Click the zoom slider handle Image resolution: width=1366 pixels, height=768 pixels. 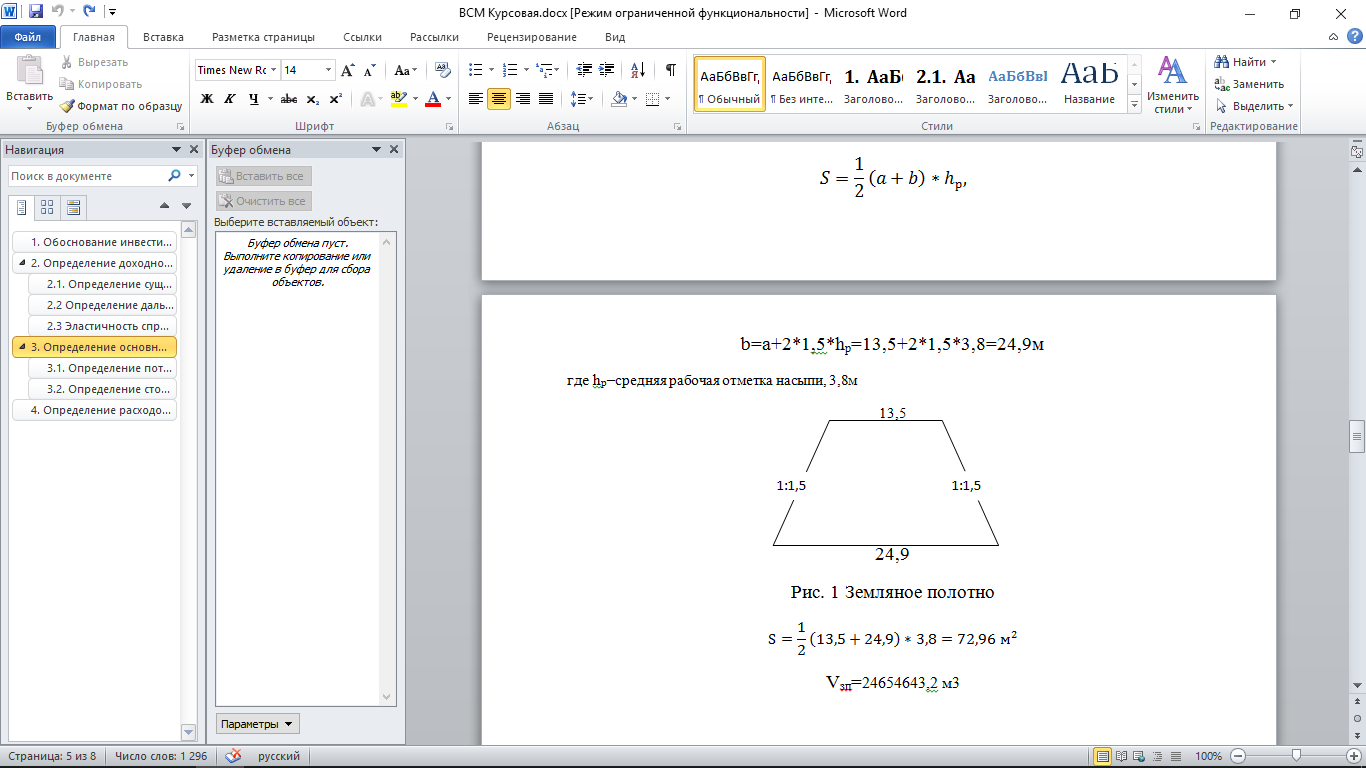click(1296, 756)
